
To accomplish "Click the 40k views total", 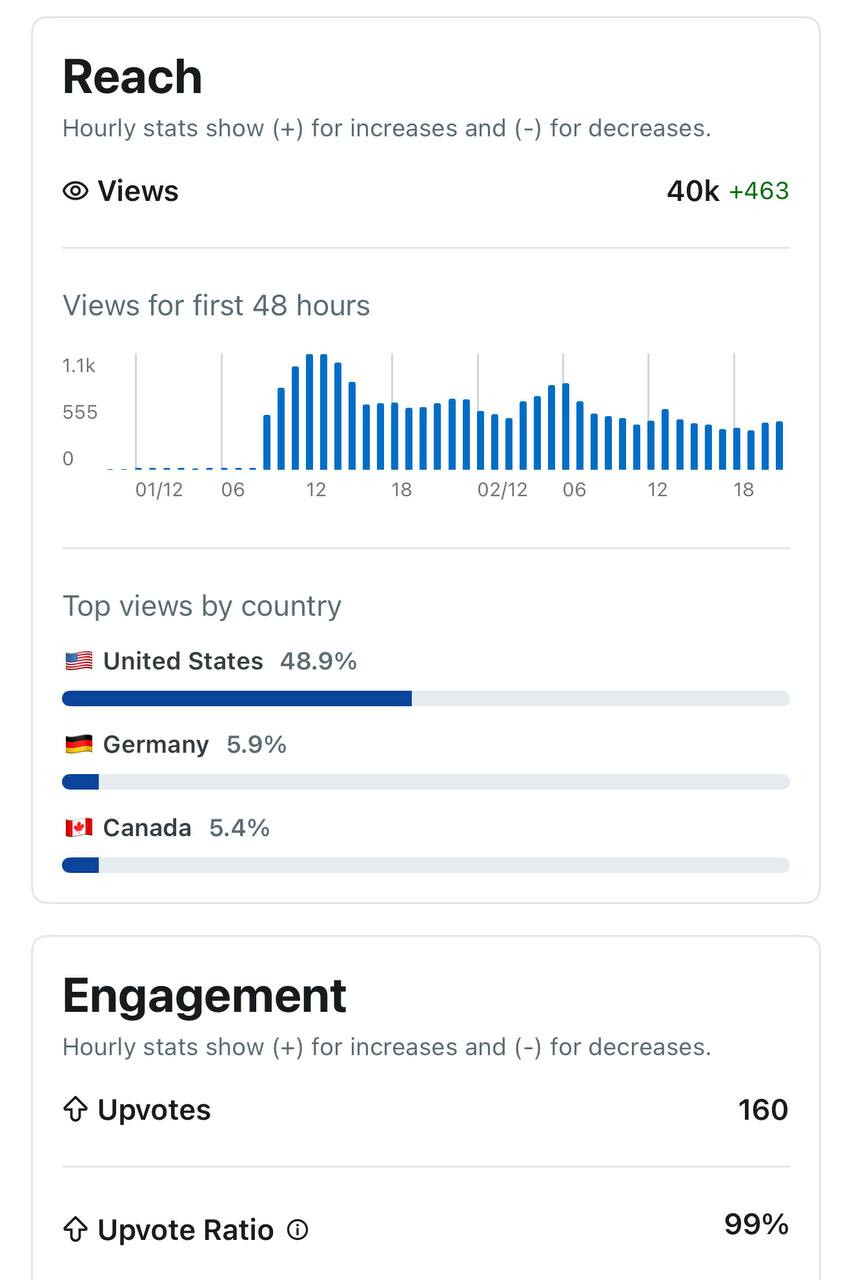I will [x=693, y=191].
